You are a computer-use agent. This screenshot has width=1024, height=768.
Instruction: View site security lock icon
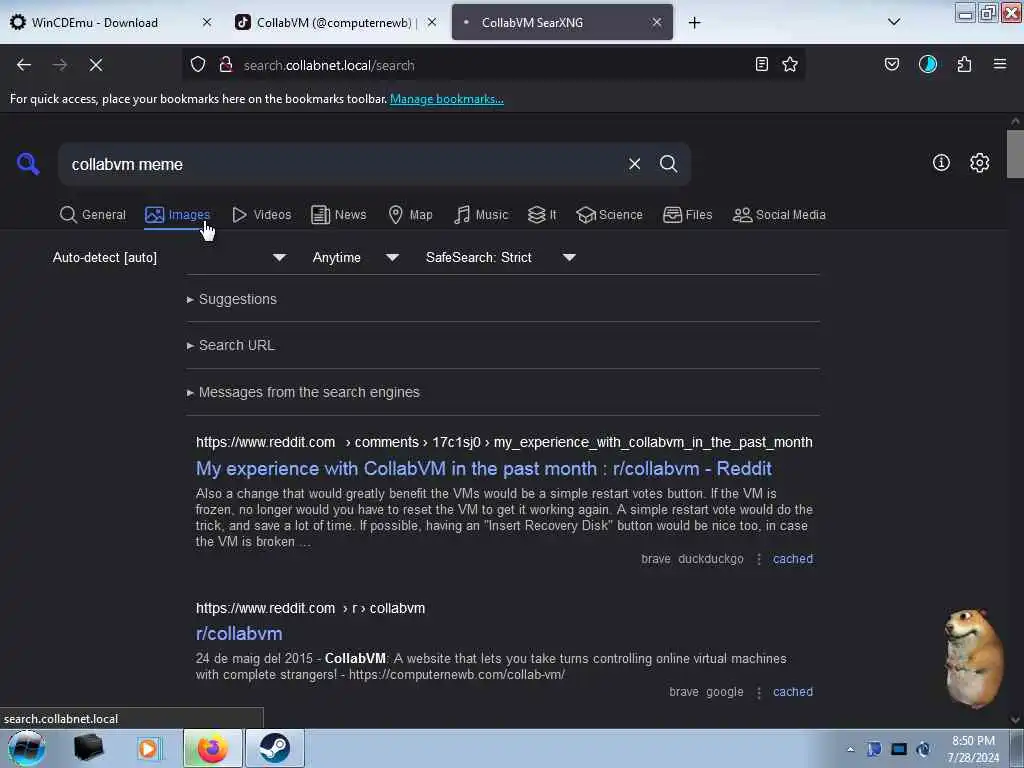pyautogui.click(x=226, y=65)
